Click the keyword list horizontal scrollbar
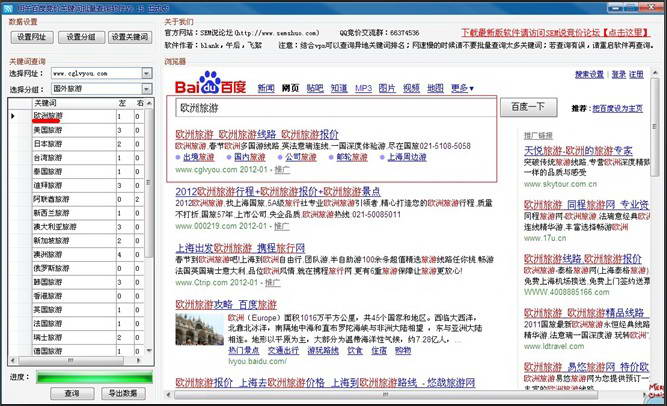 coord(75,360)
